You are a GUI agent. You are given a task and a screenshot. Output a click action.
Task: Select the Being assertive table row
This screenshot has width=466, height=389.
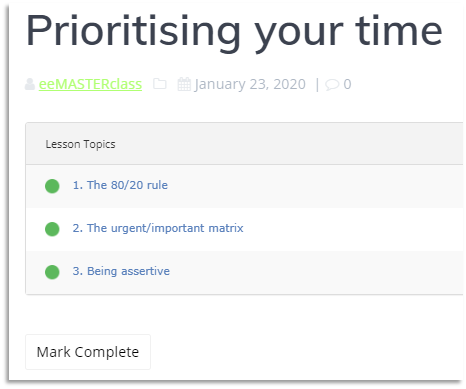(244, 272)
